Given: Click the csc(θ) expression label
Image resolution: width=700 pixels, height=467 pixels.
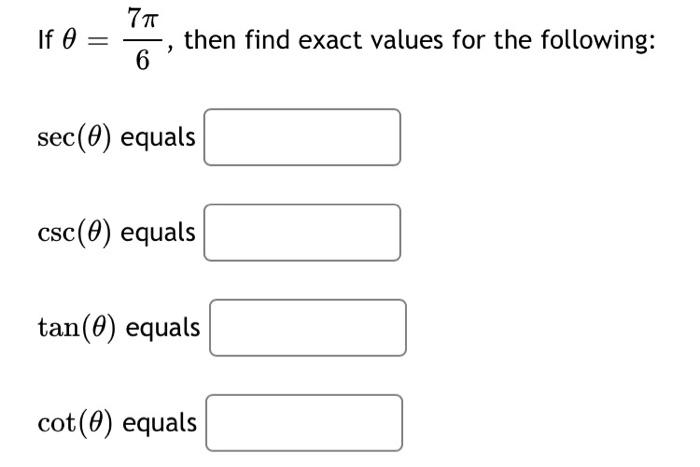Looking at the screenshot, I should click(x=74, y=233).
